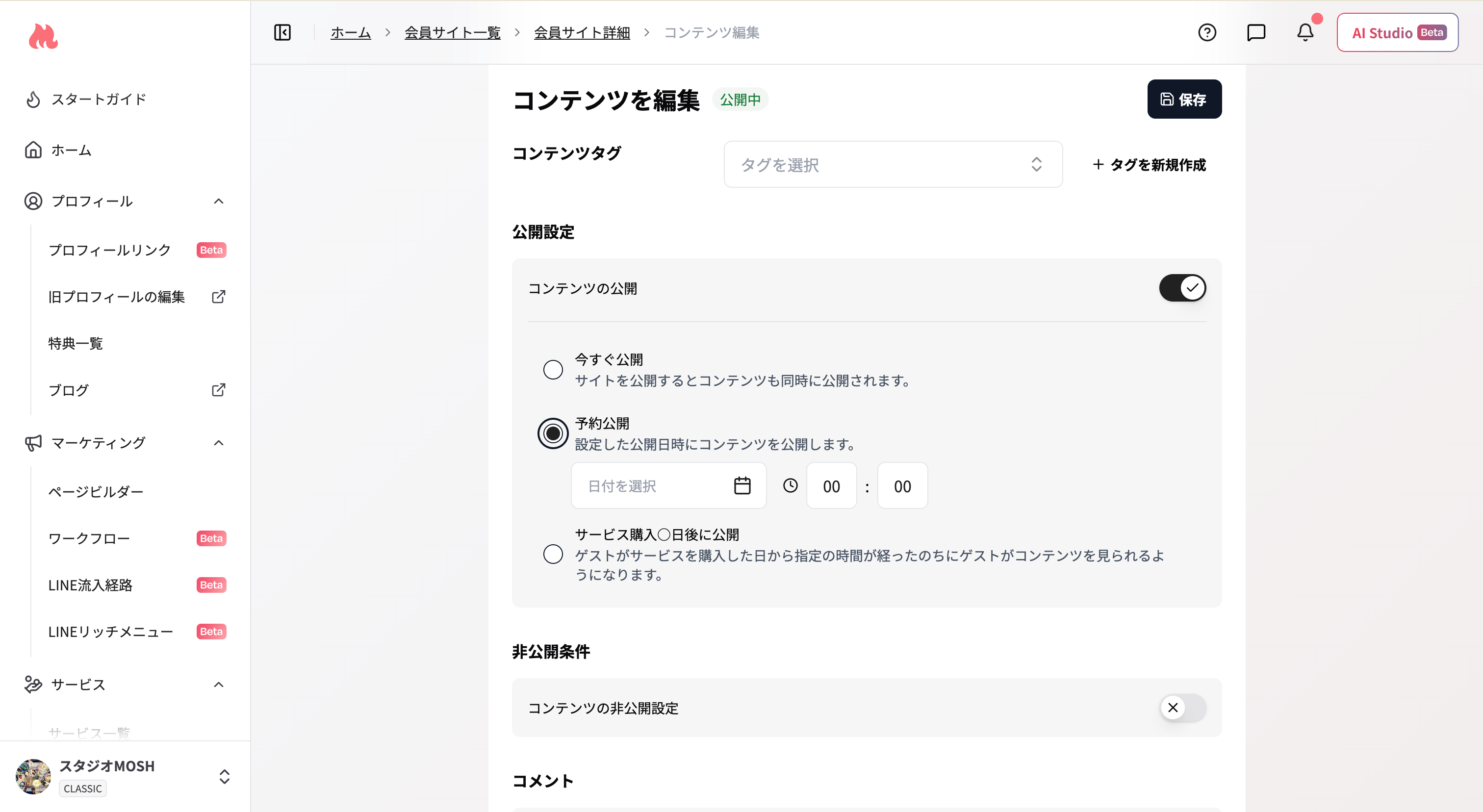Screen dimensions: 1483x812
Task: Click the calendar icon in date field
Action: click(x=742, y=486)
